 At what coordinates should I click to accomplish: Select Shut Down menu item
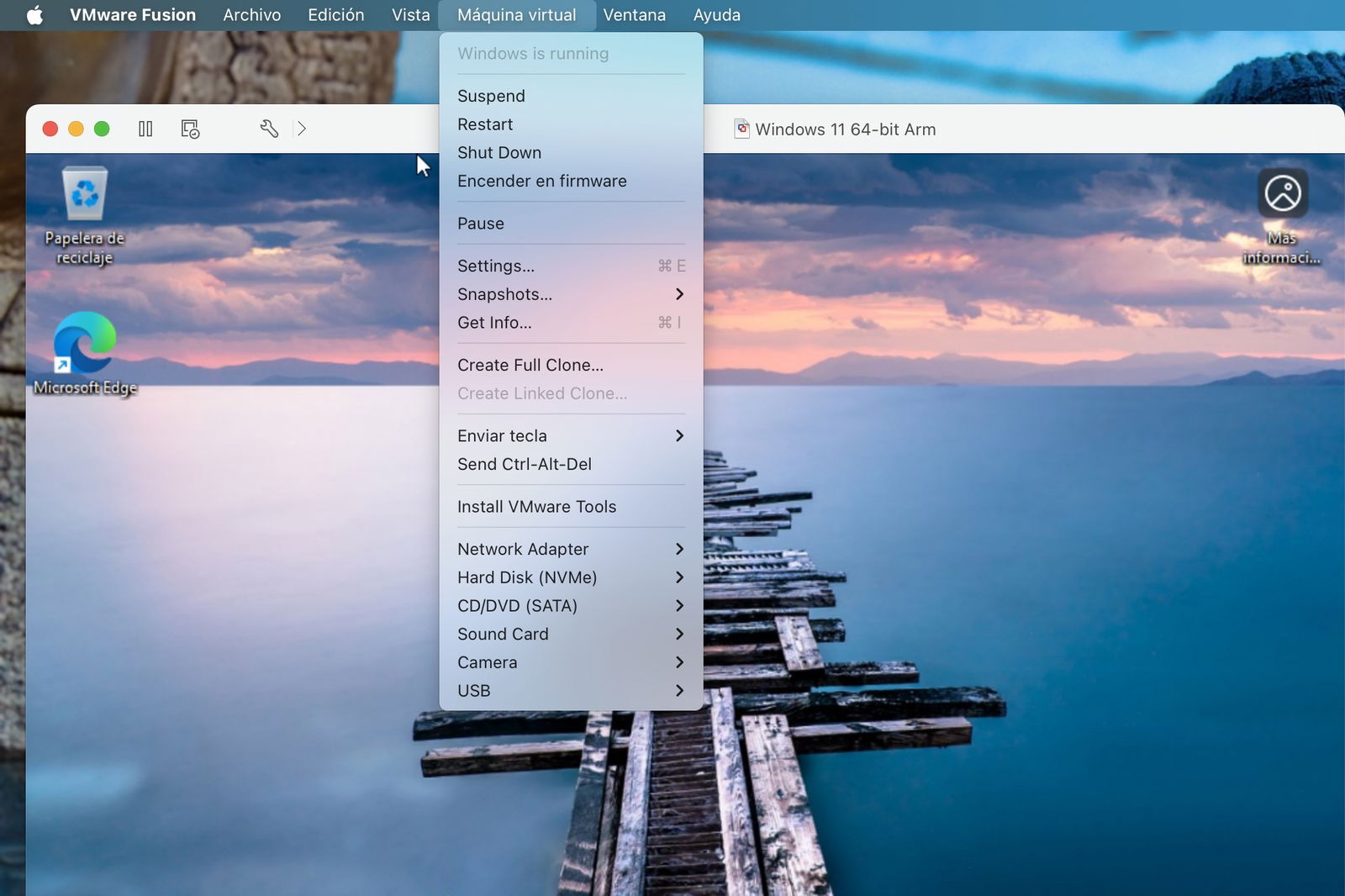pos(571,153)
